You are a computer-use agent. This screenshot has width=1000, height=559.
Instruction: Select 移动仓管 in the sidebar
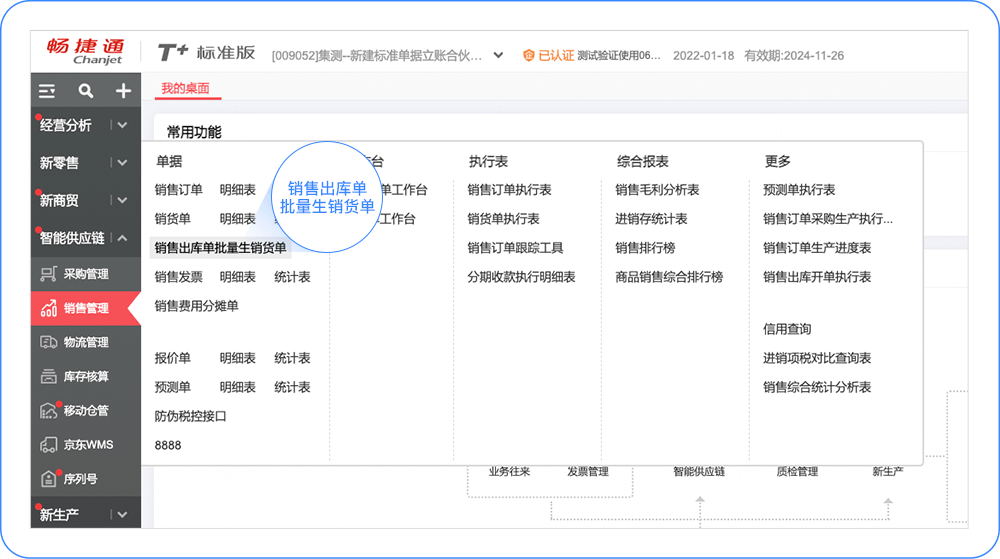point(86,411)
